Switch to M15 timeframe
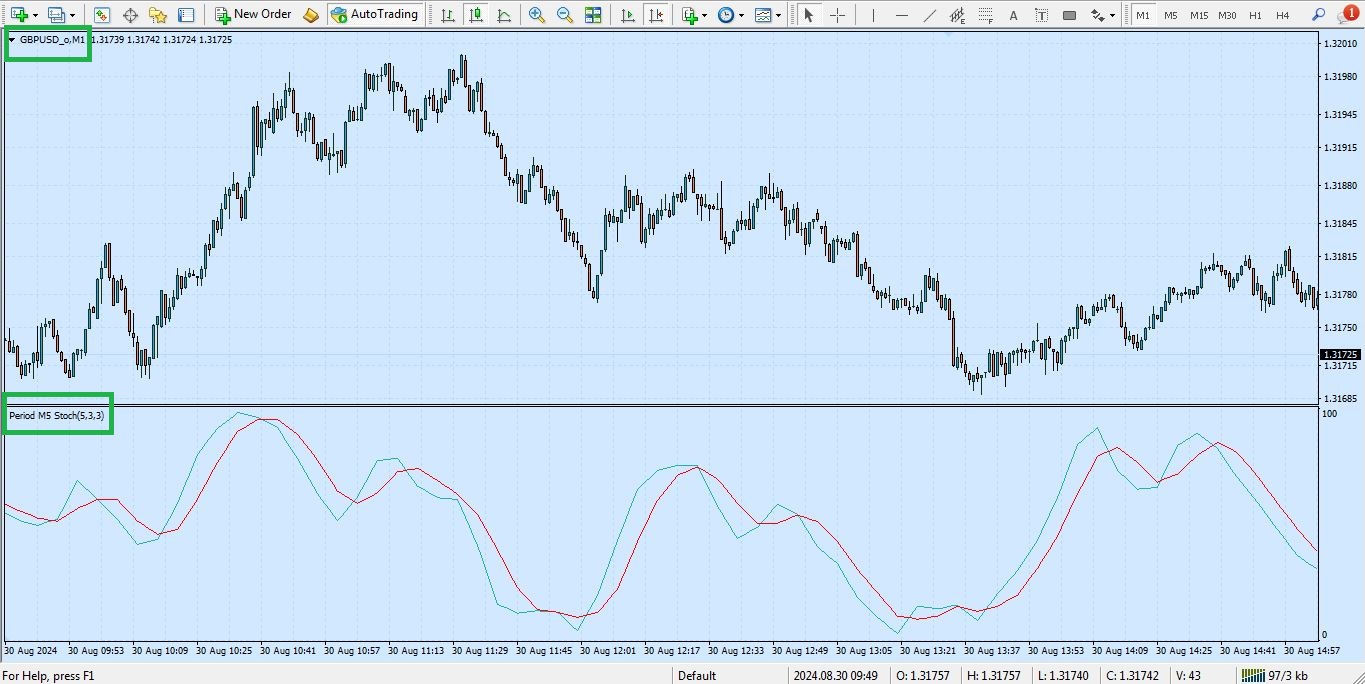1365x684 pixels. (x=1199, y=15)
